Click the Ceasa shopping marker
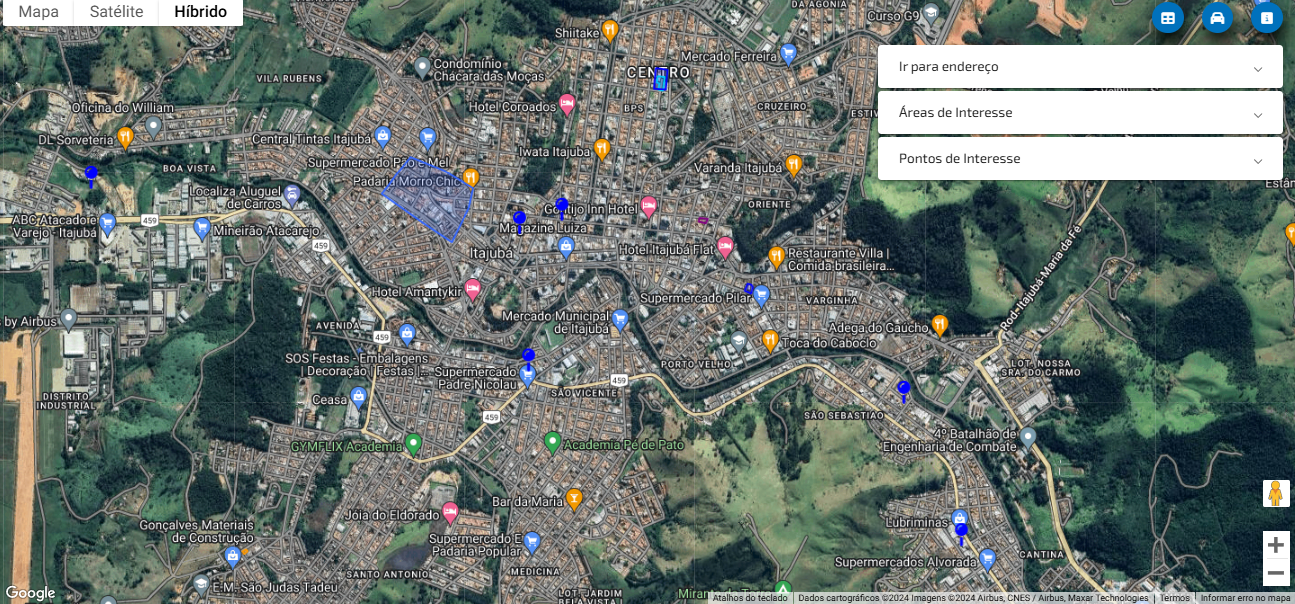The width and height of the screenshot is (1295, 604). tap(357, 397)
